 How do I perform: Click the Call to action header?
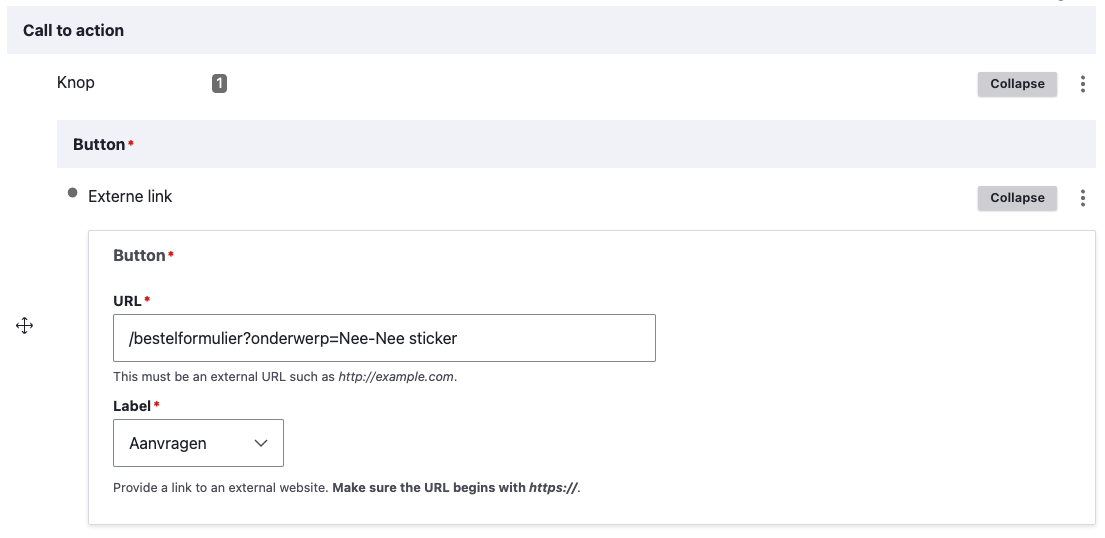[74, 31]
